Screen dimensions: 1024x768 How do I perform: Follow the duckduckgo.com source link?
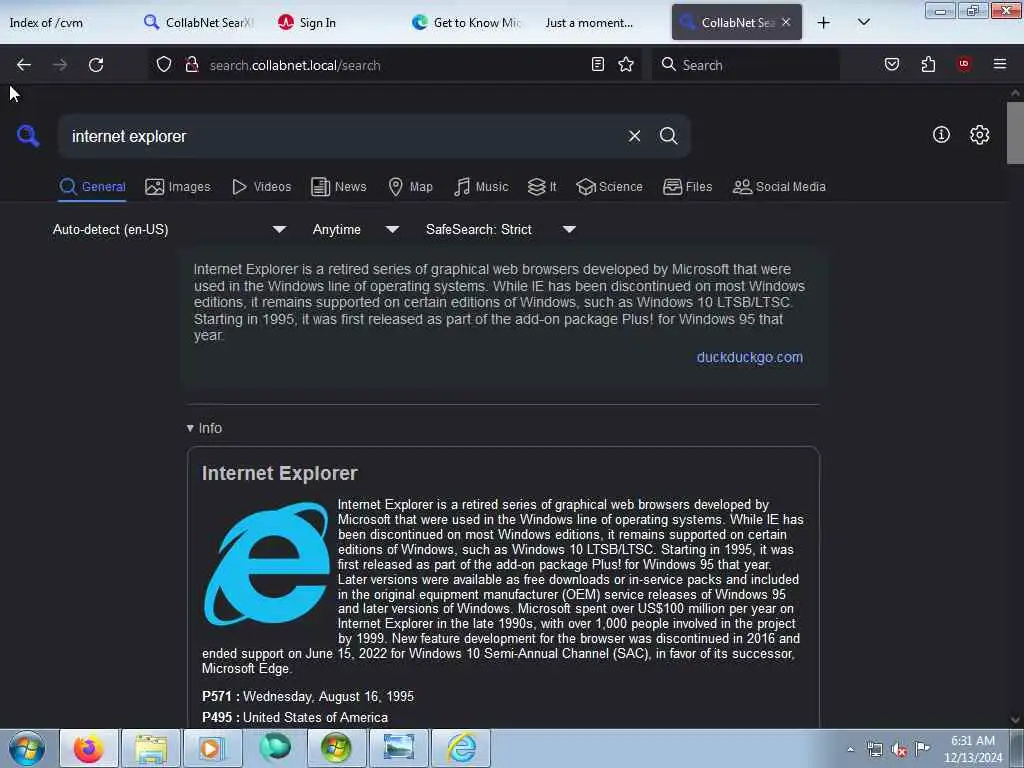[749, 357]
